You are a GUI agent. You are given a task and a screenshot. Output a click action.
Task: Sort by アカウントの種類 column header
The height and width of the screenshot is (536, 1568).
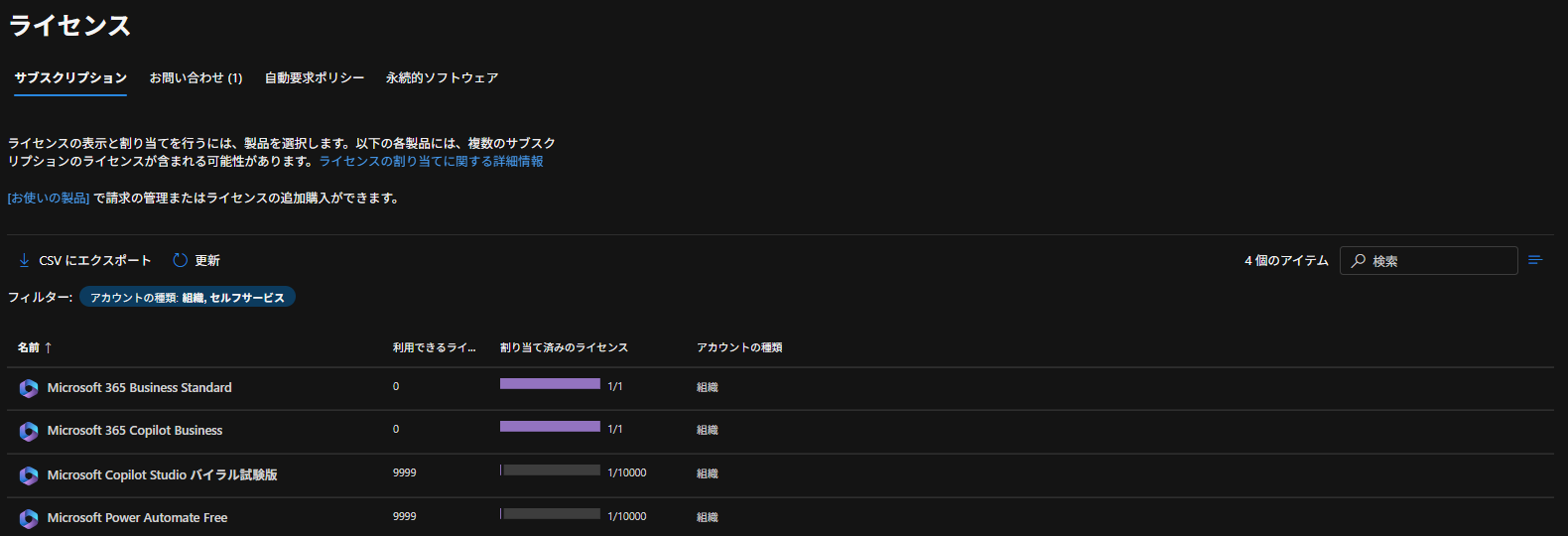point(739,347)
